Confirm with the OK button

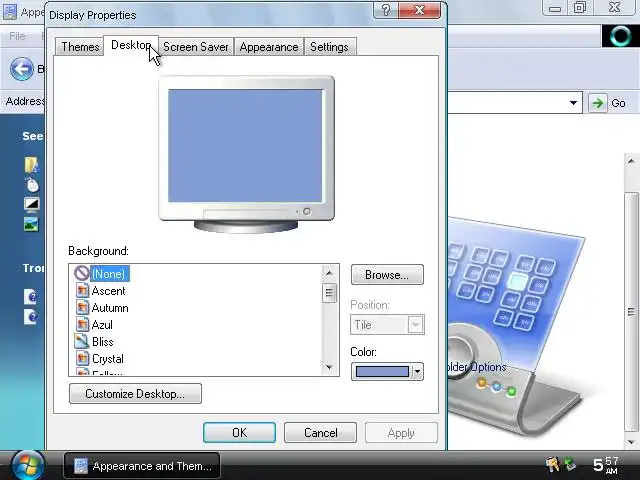pos(239,433)
